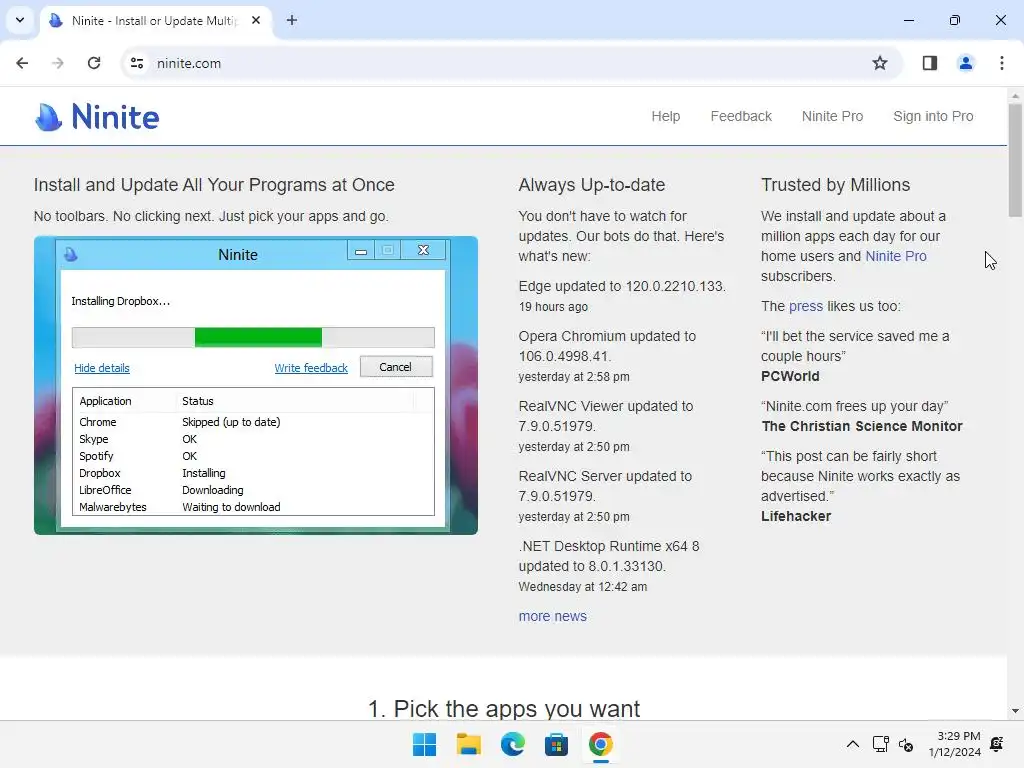Click 'The Christian Science Monitor' text

861,426
